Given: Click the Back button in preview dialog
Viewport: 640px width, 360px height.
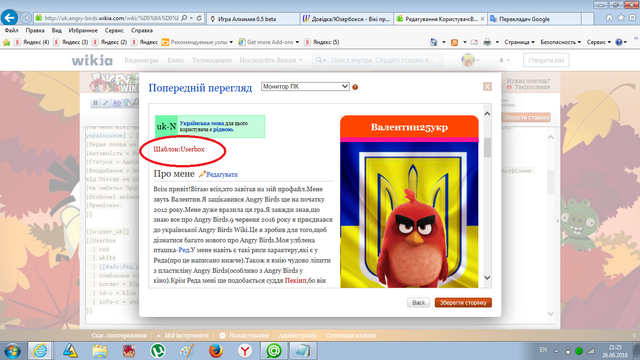Looking at the screenshot, I should point(418,303).
